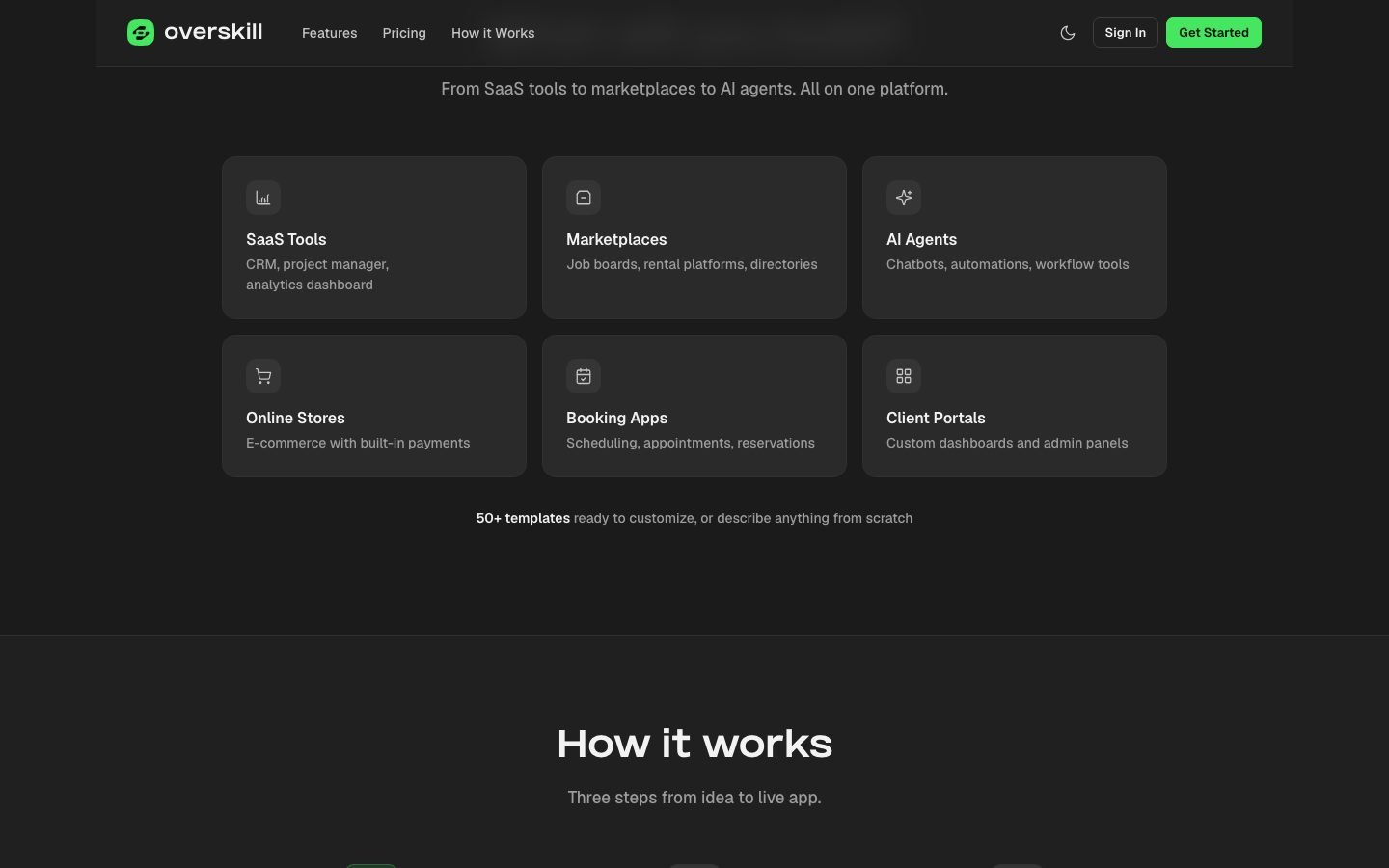Select the Booking Apps card title
The image size is (1389, 868).
click(617, 418)
